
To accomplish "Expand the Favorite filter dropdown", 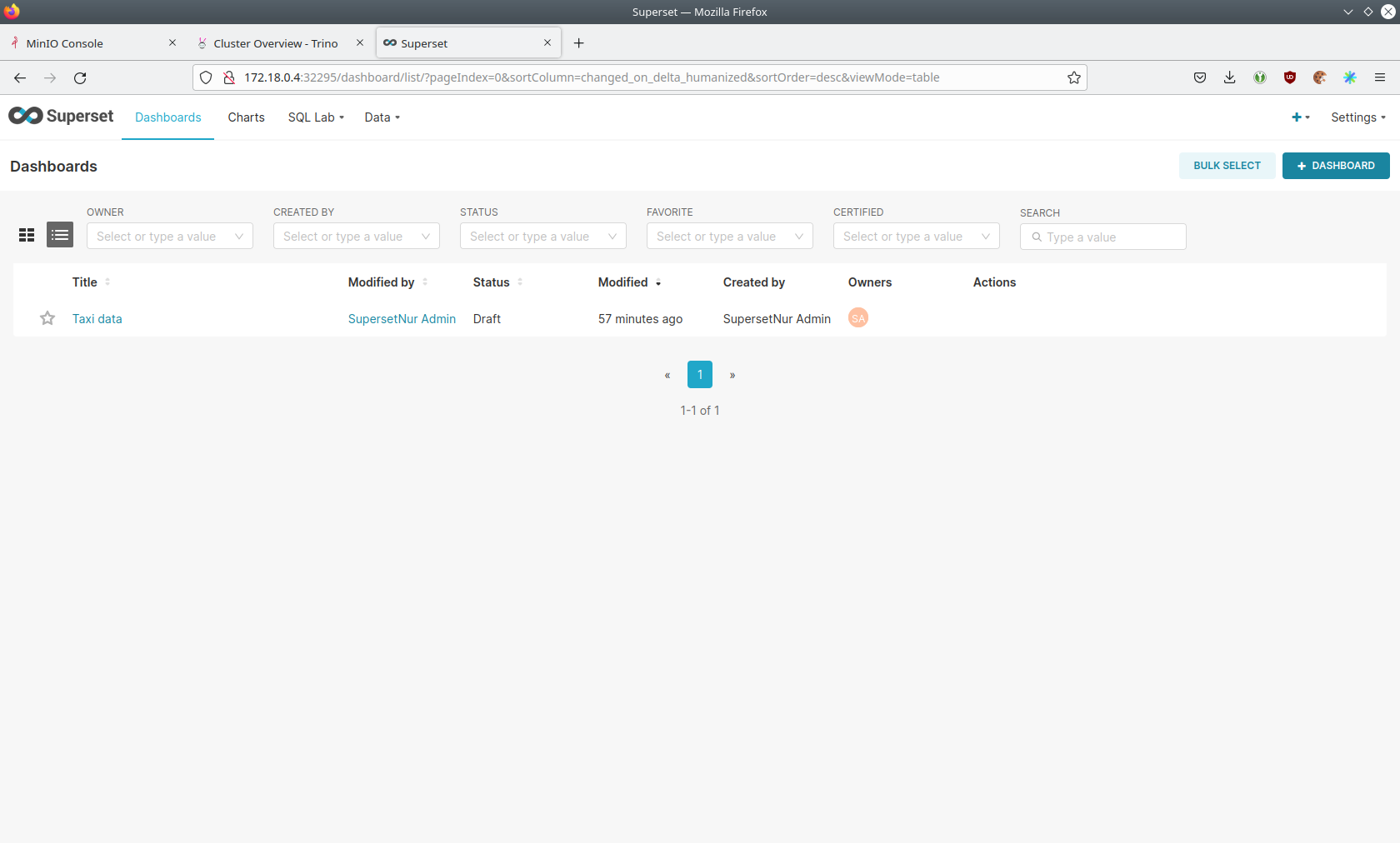I will (729, 237).
